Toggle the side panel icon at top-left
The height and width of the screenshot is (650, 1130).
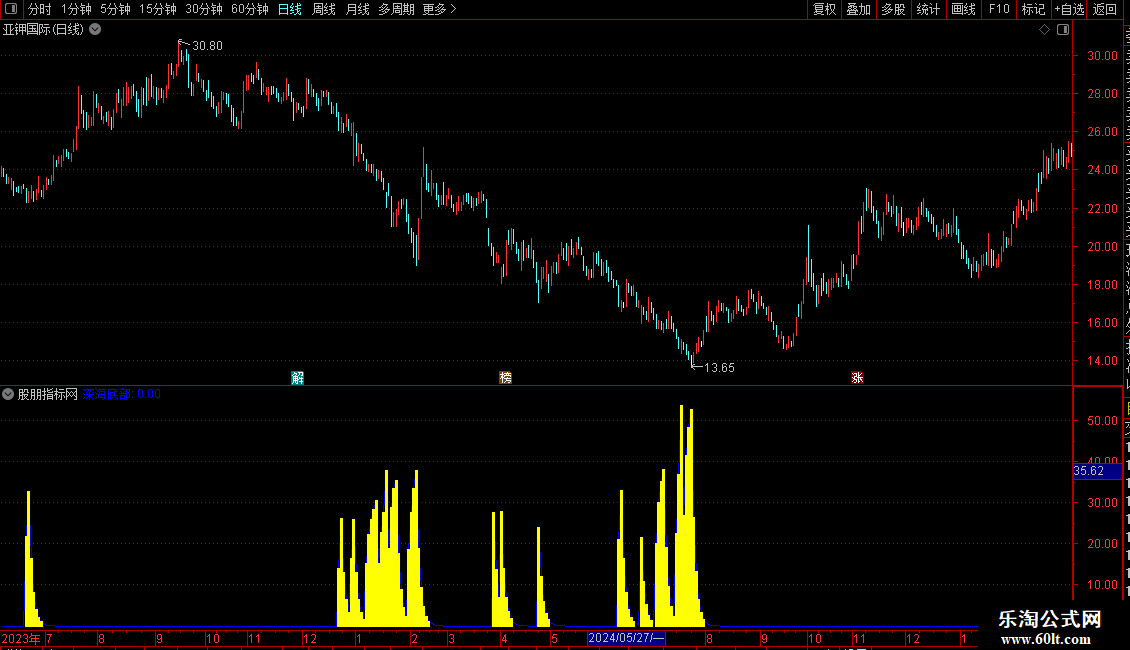click(x=11, y=9)
